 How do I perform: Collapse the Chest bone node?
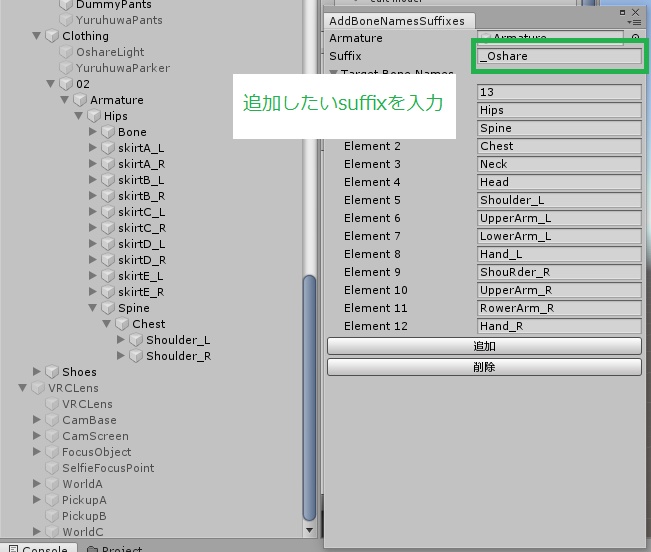pyautogui.click(x=107, y=324)
